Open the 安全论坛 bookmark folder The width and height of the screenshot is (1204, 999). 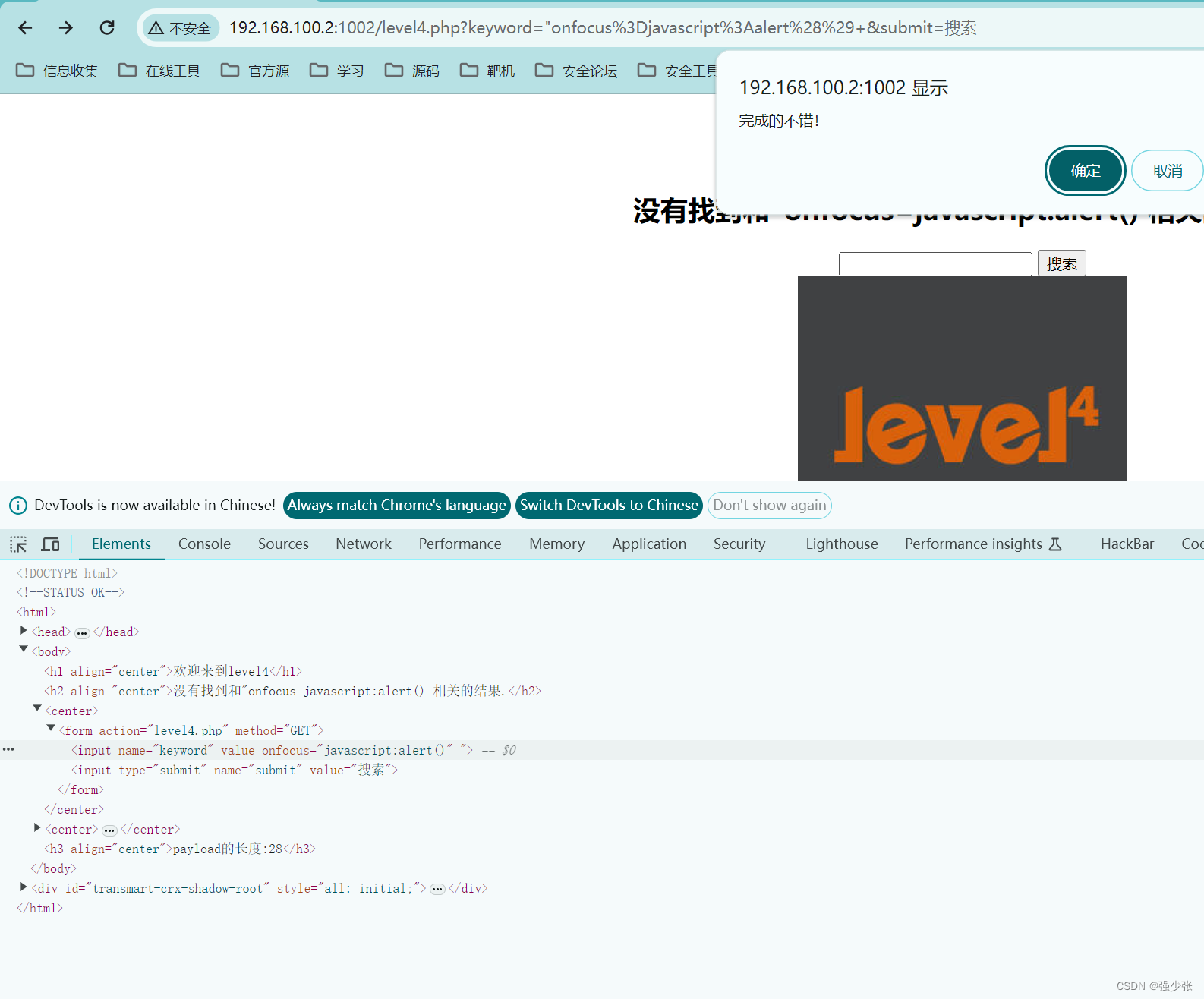576,71
